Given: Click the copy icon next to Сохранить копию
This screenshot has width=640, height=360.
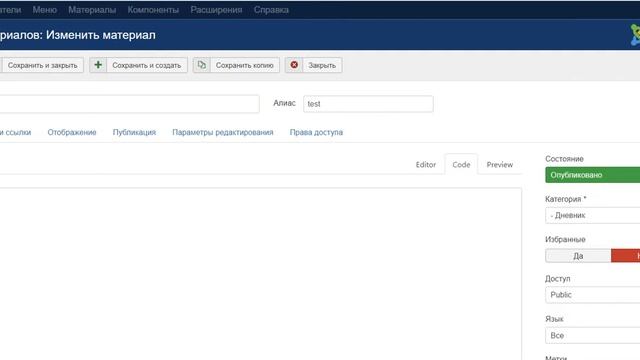Looking at the screenshot, I should click(202, 65).
